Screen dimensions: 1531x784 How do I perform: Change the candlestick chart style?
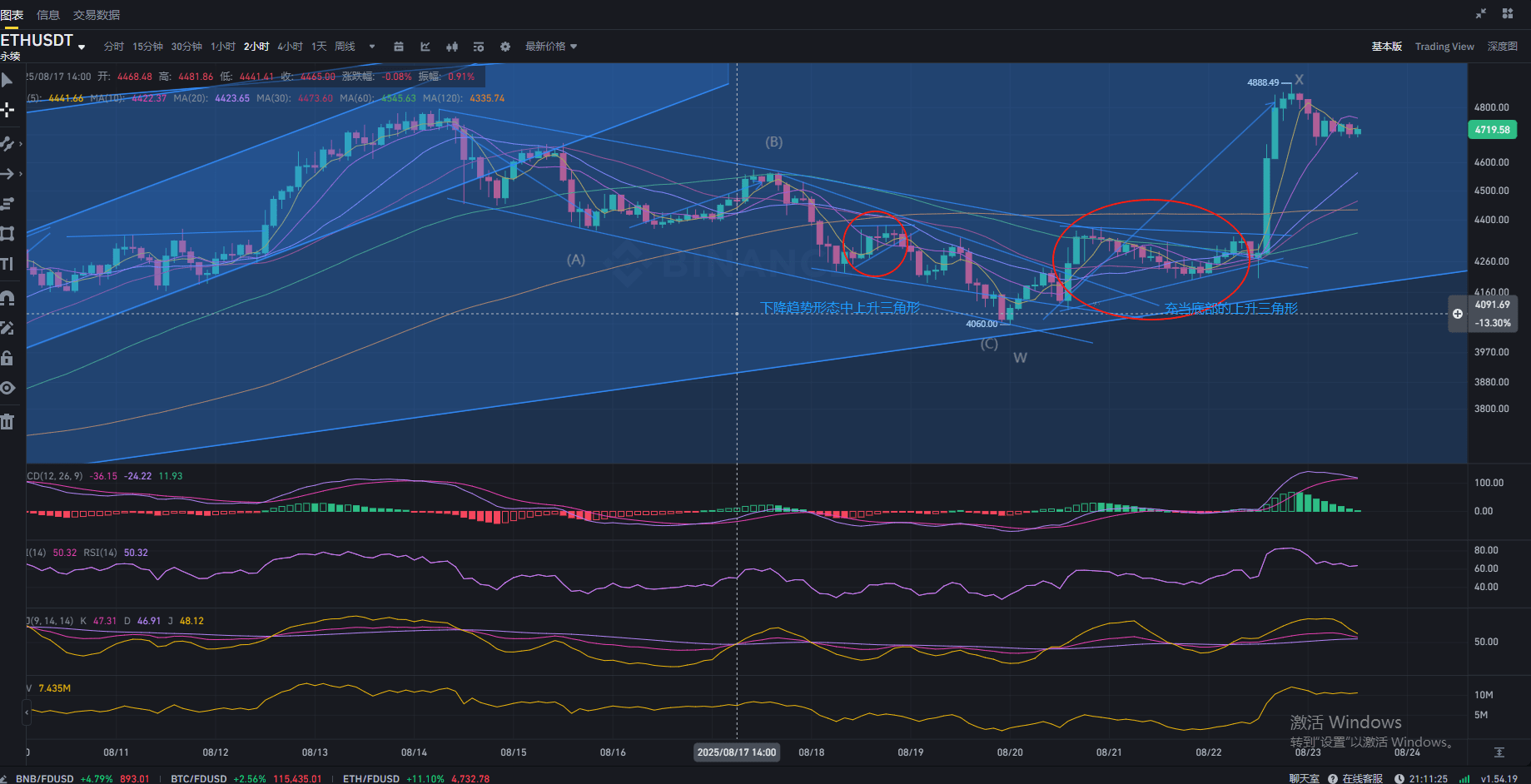coord(452,47)
